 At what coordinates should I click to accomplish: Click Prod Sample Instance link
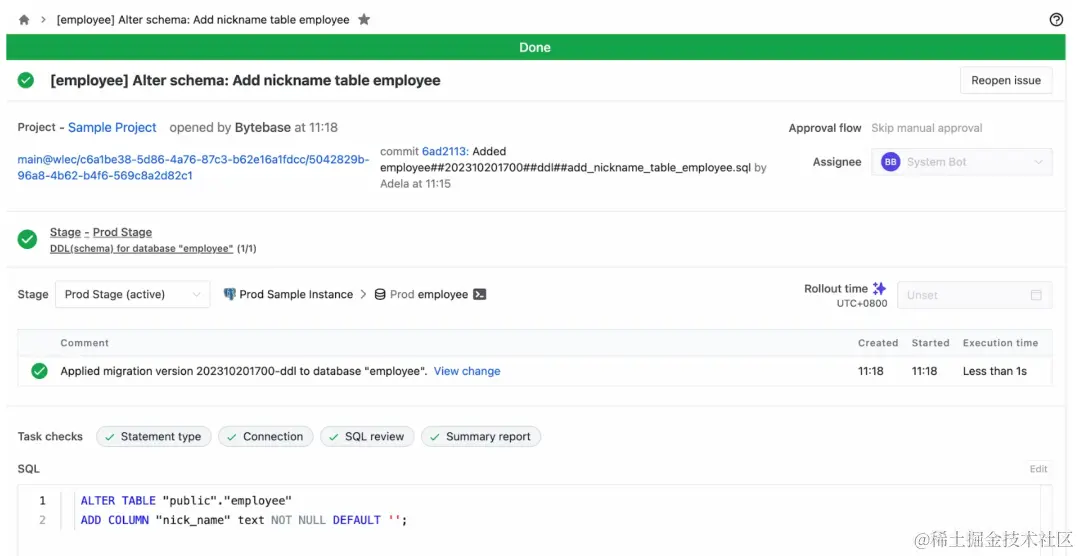click(x=296, y=294)
